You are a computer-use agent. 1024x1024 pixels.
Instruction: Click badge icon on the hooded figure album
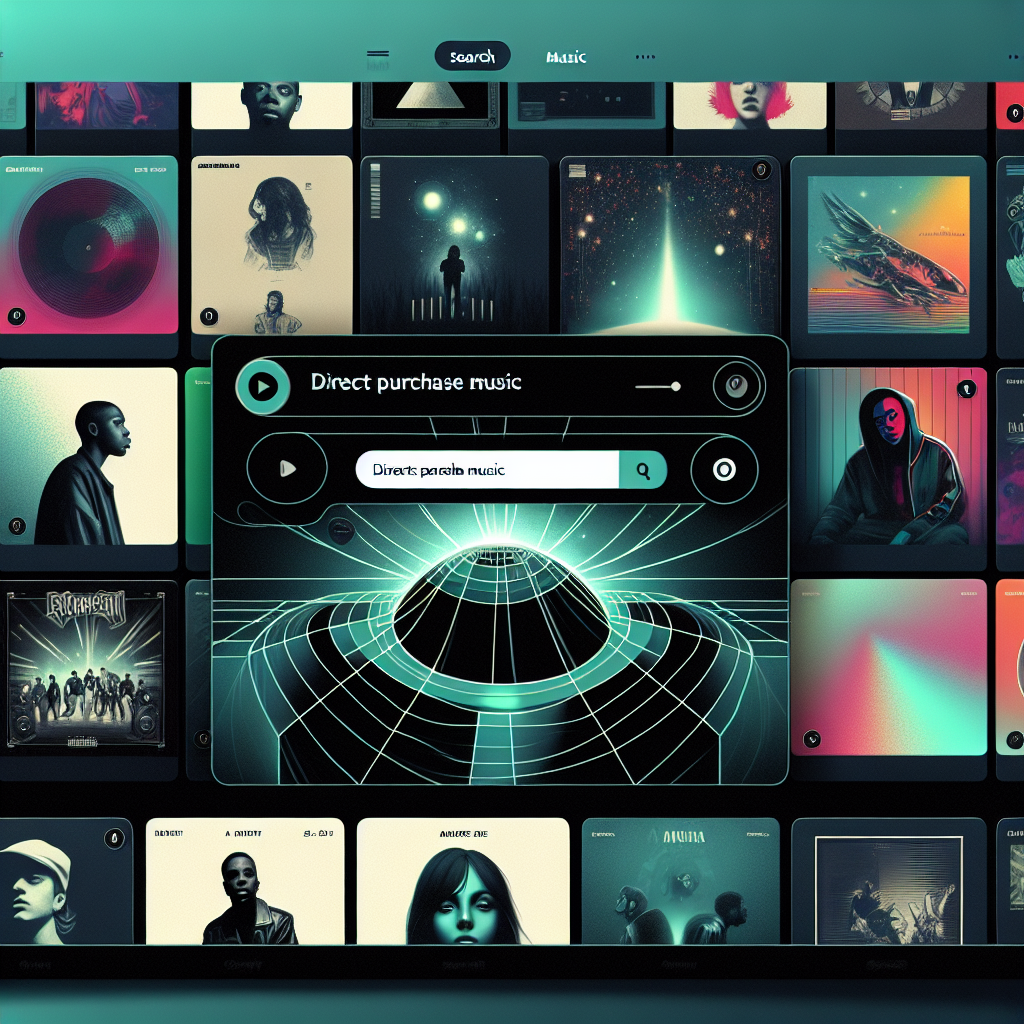pyautogui.click(x=966, y=388)
